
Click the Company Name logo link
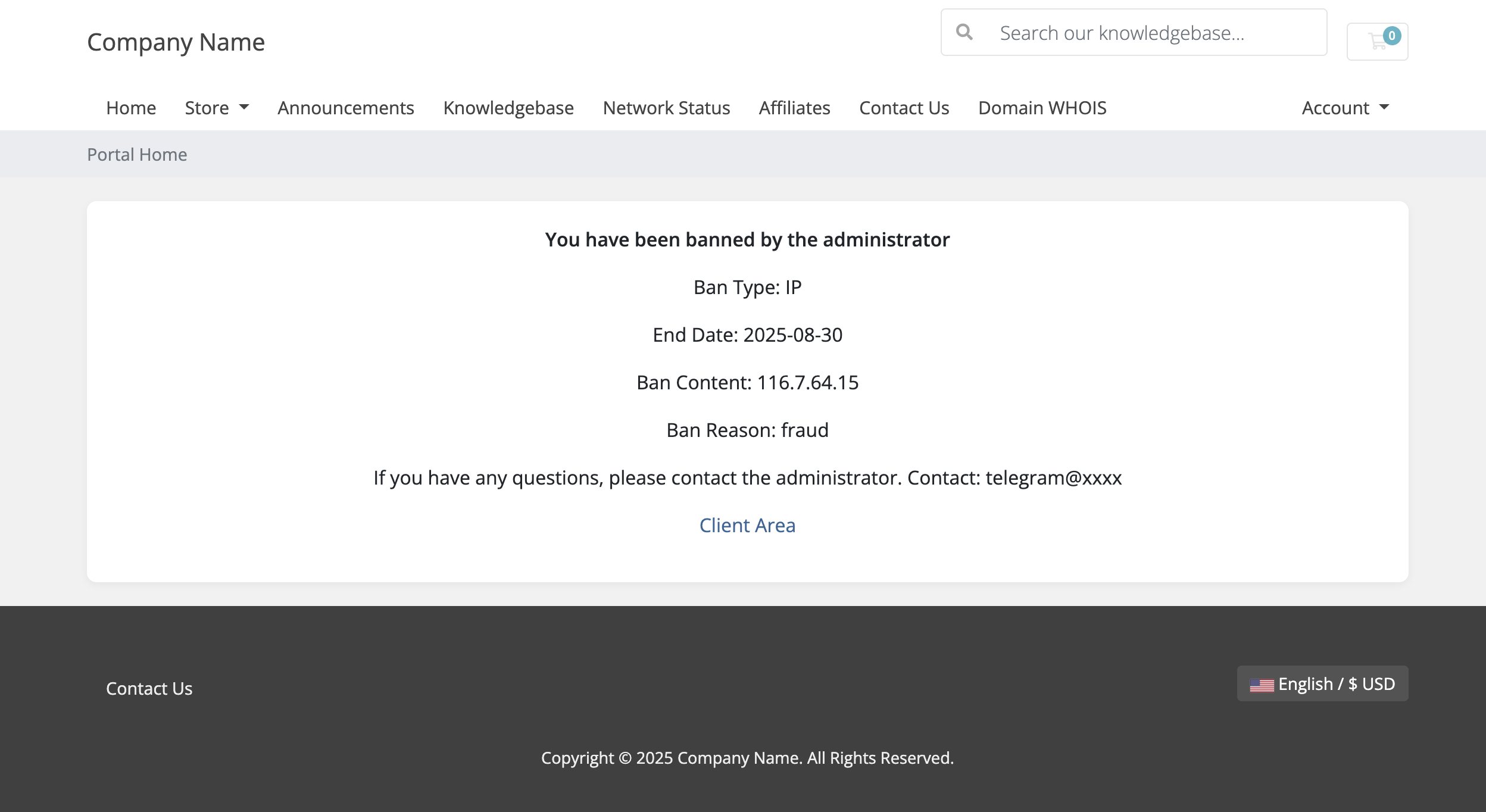click(x=176, y=42)
